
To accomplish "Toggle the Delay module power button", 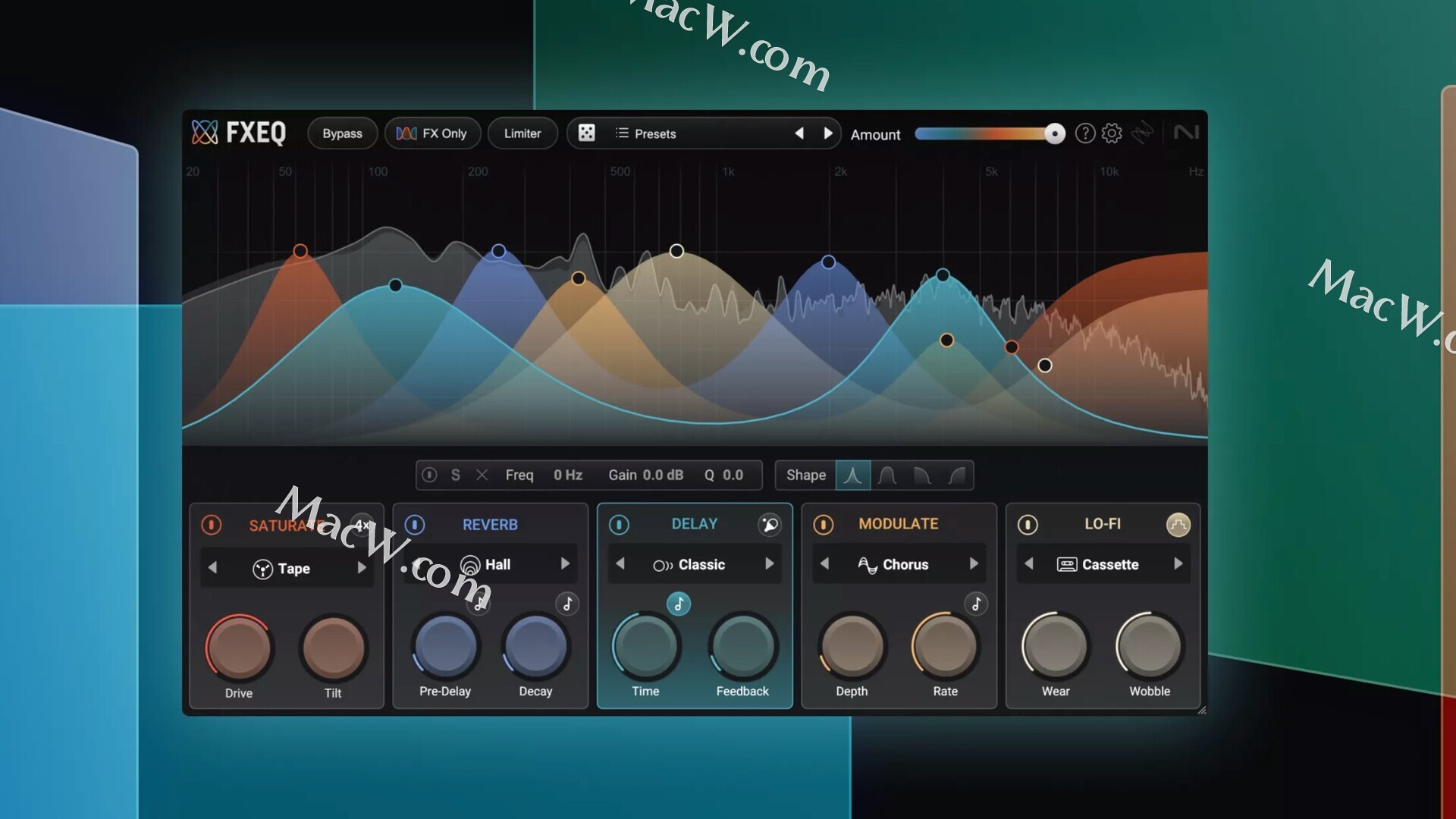I will (x=619, y=525).
